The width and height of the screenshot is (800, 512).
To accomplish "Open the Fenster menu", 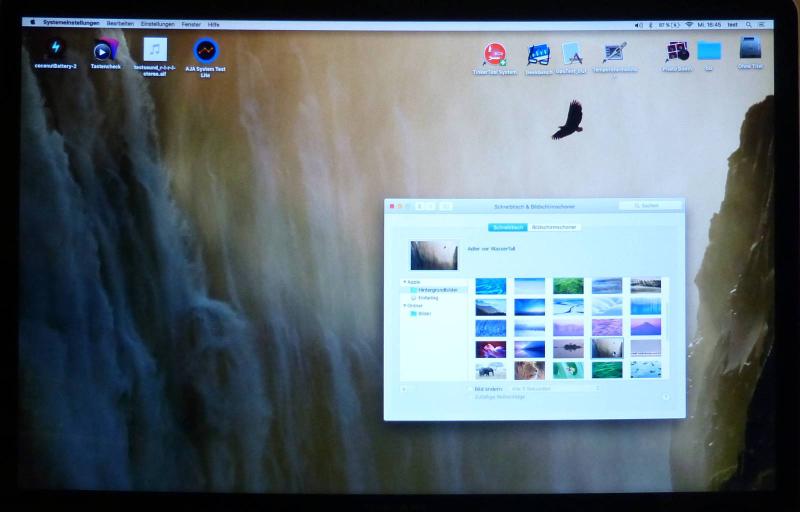I will pos(191,24).
